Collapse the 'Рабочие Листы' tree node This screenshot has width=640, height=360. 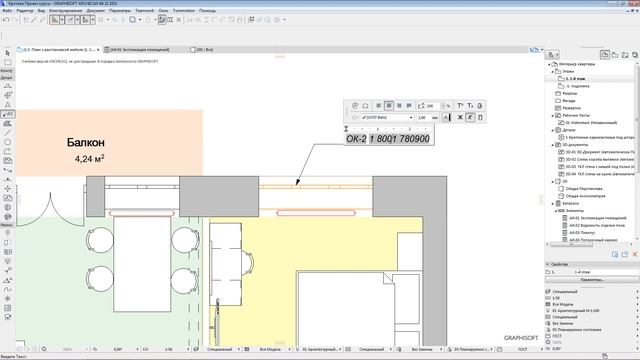pos(553,116)
